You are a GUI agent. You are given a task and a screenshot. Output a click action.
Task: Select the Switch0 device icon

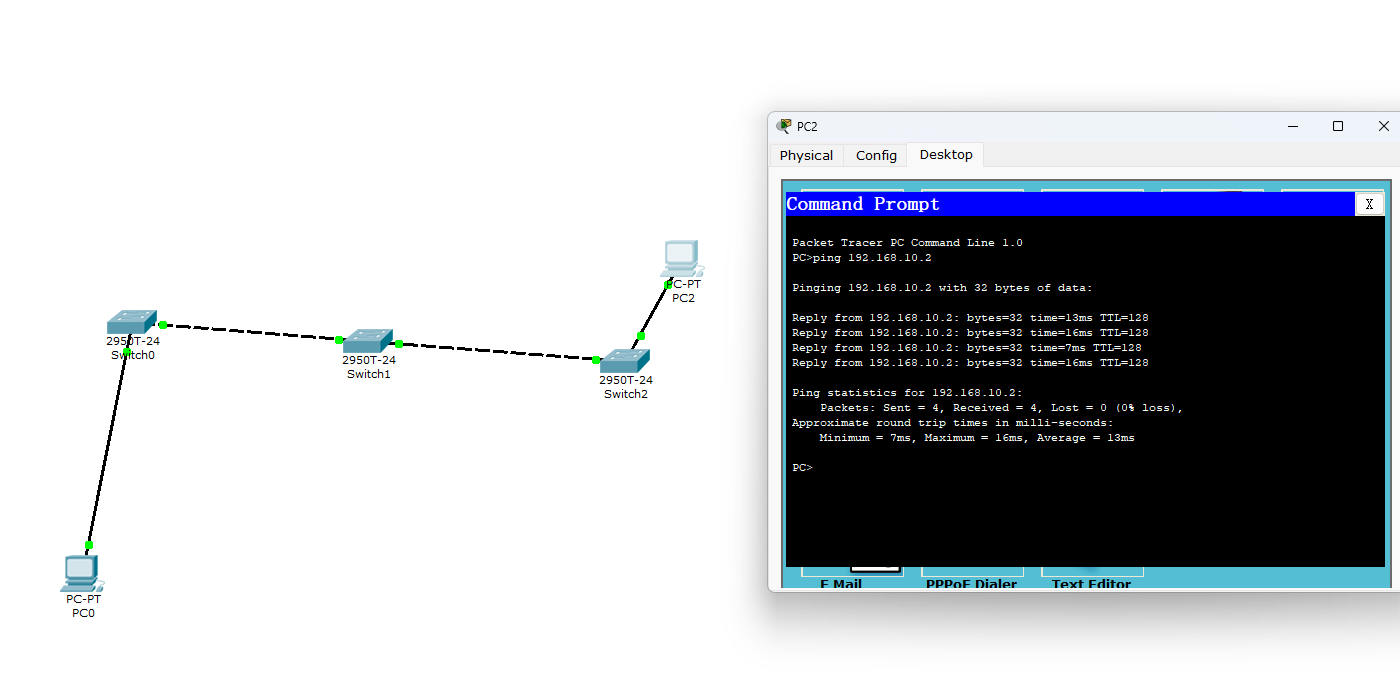click(132, 322)
